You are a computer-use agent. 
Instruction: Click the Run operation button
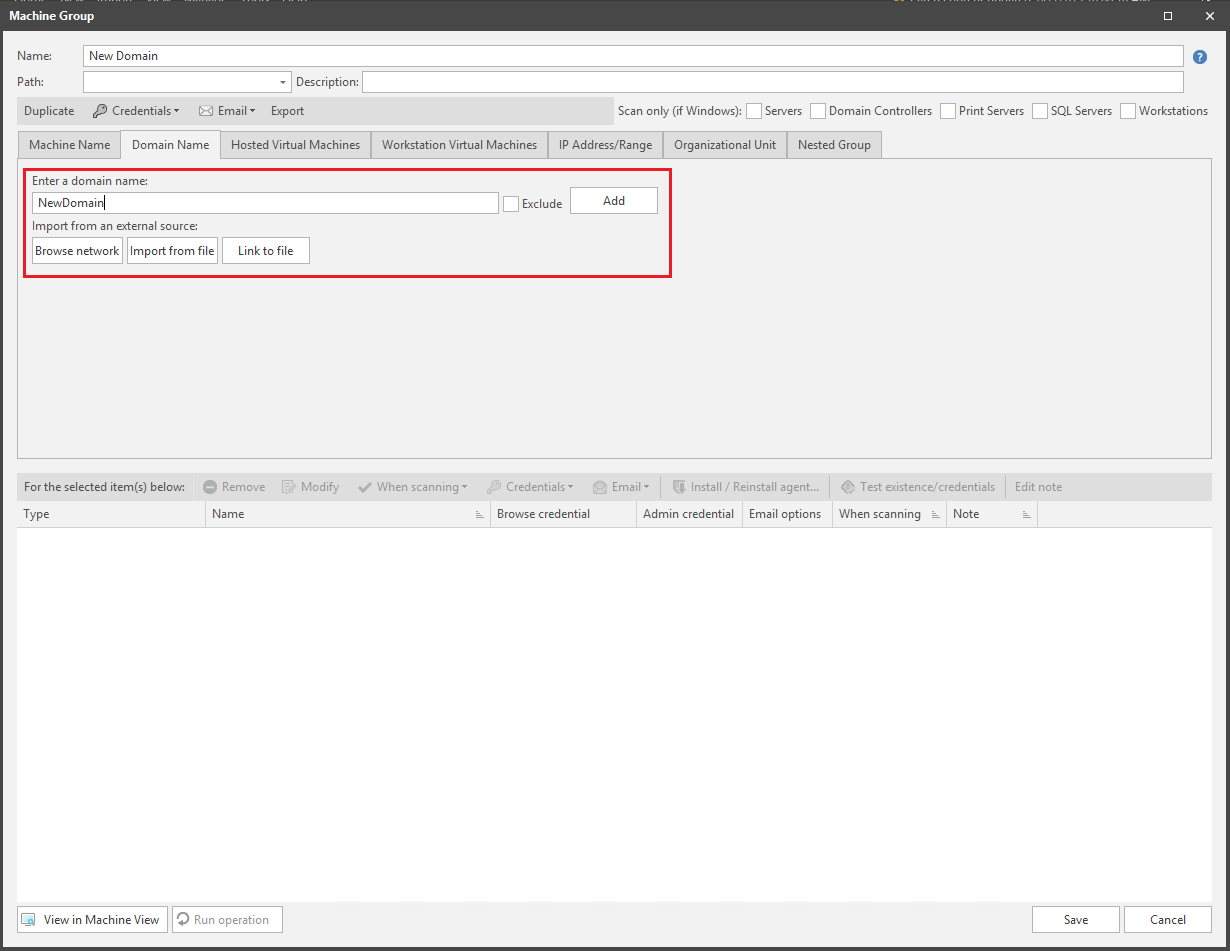coord(227,920)
